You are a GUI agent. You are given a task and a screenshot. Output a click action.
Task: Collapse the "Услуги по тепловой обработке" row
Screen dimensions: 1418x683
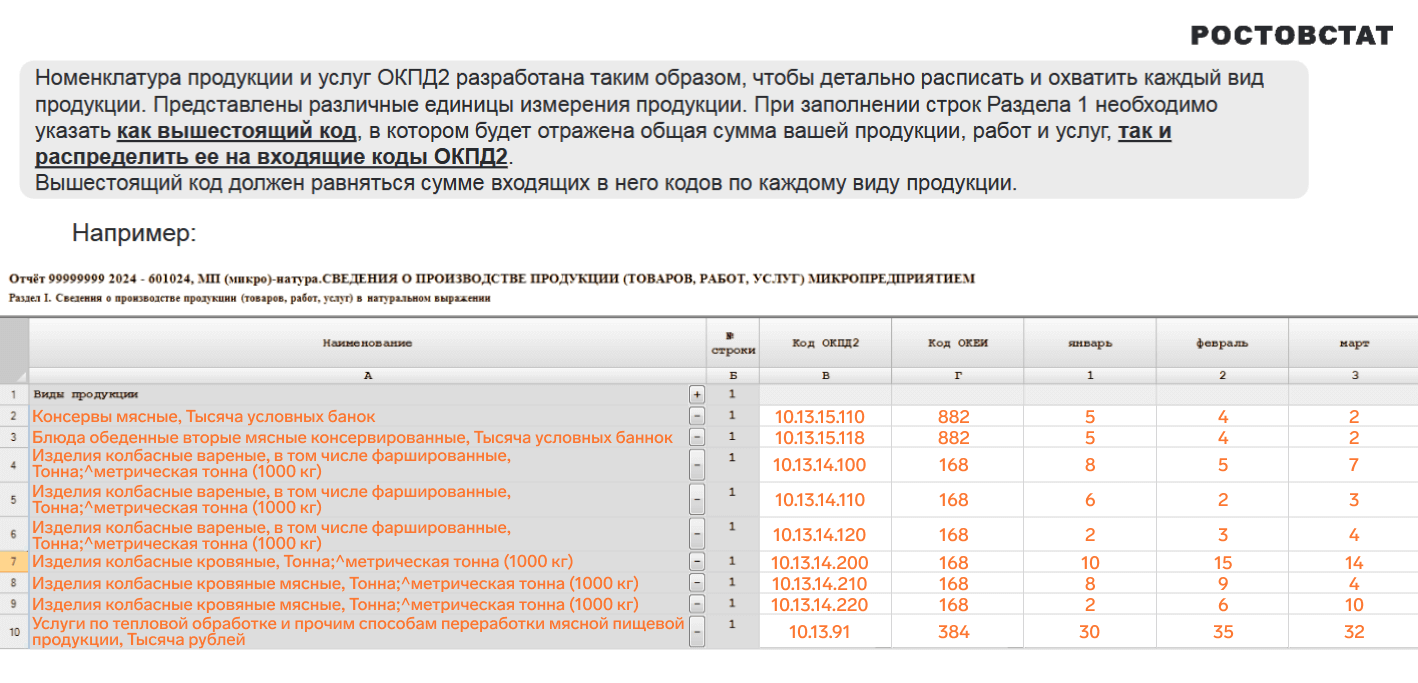697,631
